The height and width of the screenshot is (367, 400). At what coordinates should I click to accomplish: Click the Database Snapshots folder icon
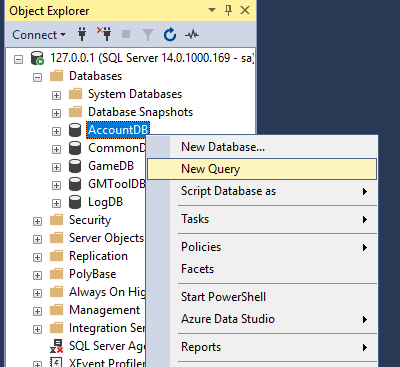pos(75,112)
